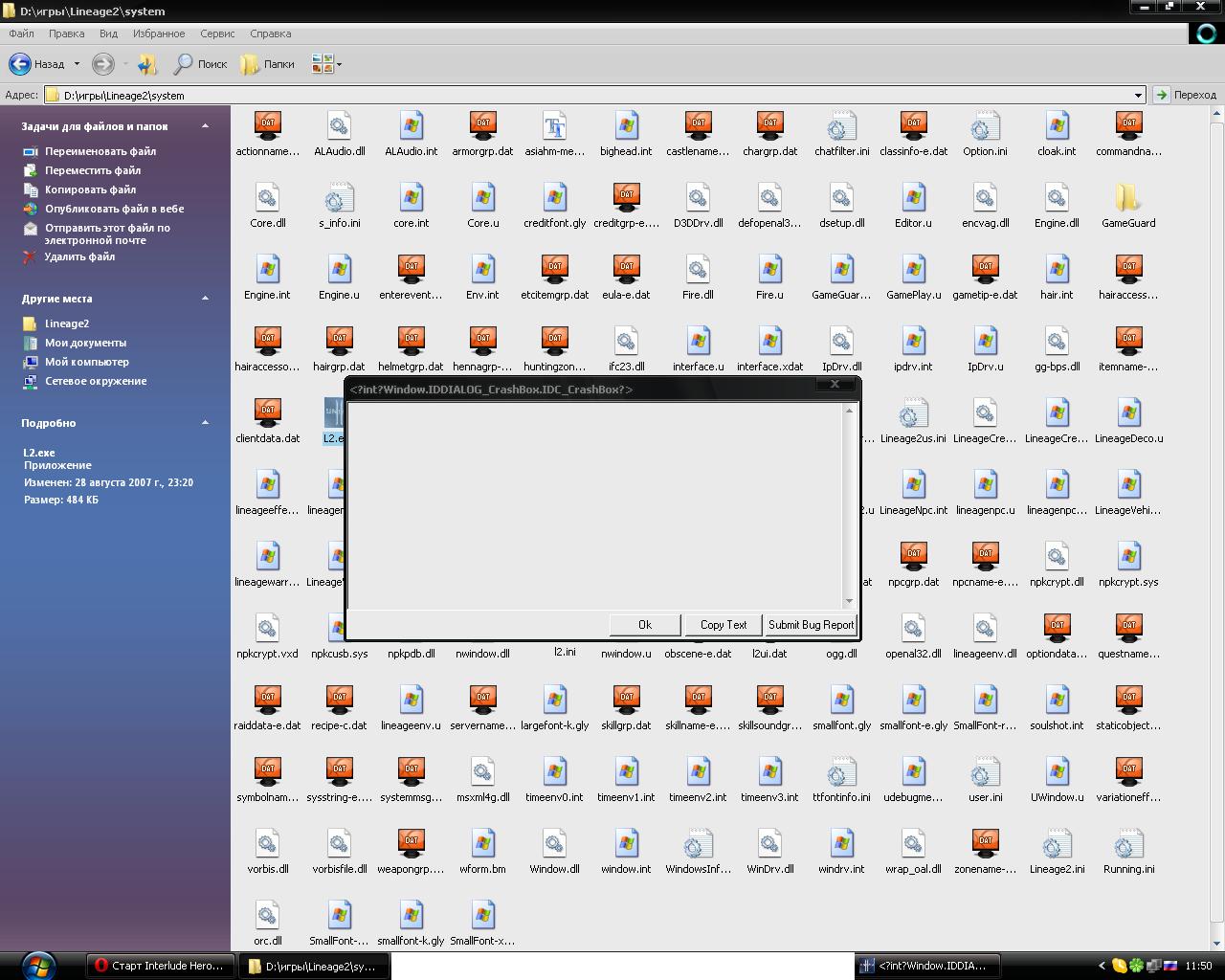Select the GamePlay.u file icon
Viewport: 1225px width, 980px height.
point(913,269)
